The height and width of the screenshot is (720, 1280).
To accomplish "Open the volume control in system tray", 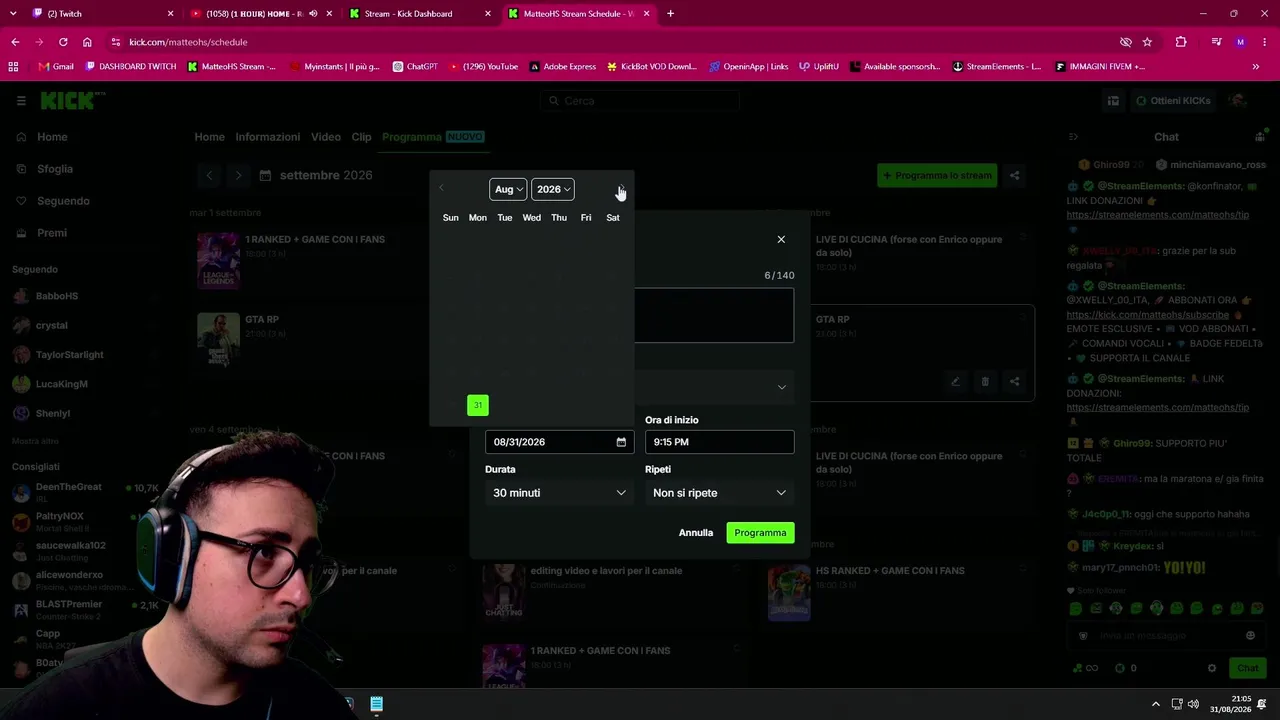I will (x=1193, y=704).
